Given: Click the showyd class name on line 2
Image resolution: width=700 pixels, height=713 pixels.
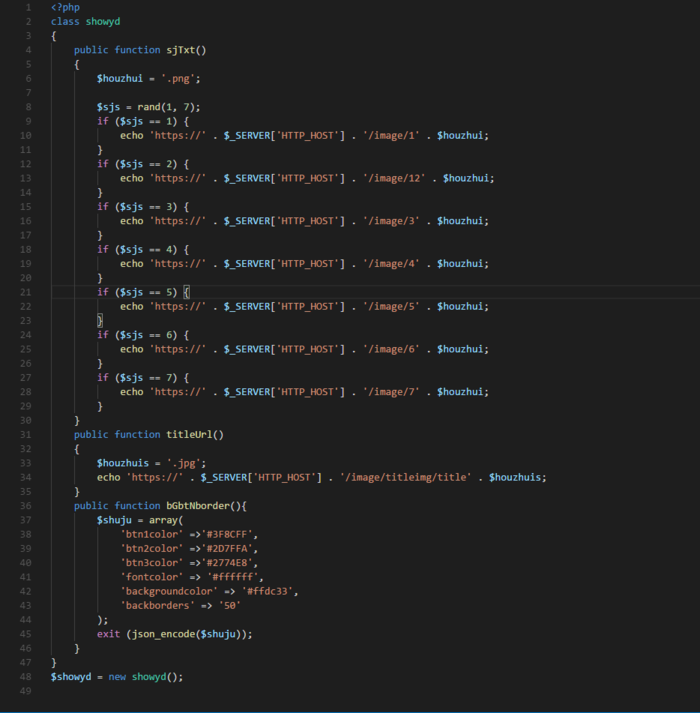Looking at the screenshot, I should coord(103,22).
